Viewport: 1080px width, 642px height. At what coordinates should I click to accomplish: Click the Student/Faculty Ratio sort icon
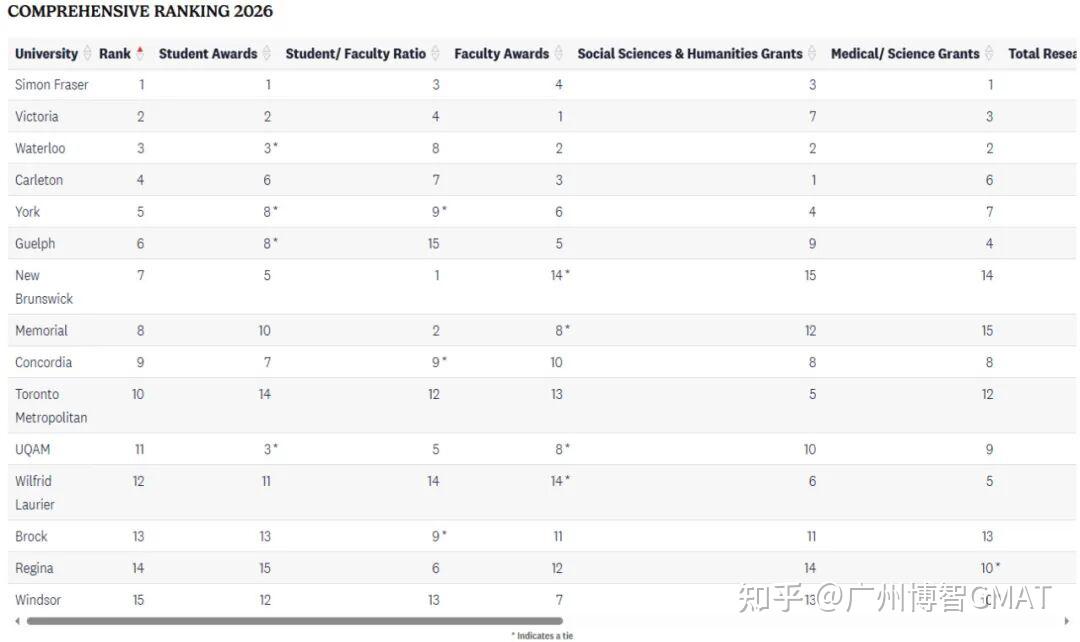pos(435,54)
